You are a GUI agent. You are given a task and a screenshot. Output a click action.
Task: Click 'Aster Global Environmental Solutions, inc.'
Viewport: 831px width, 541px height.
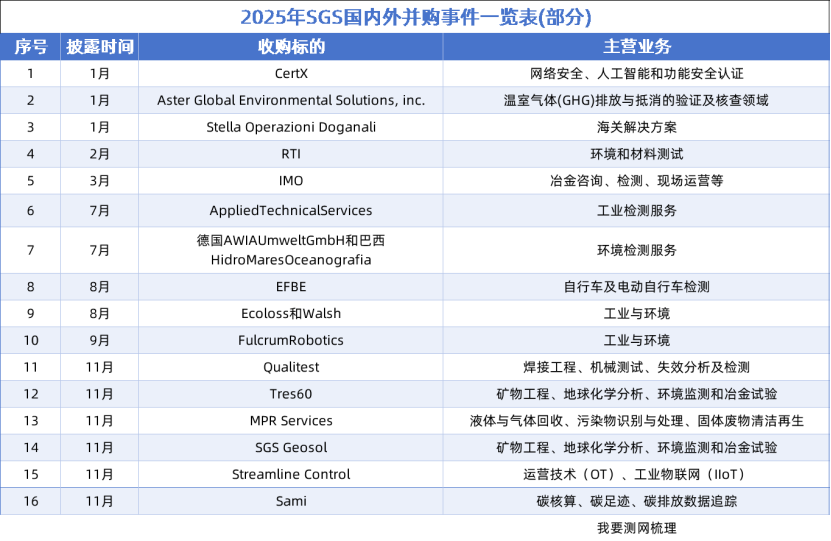[291, 100]
